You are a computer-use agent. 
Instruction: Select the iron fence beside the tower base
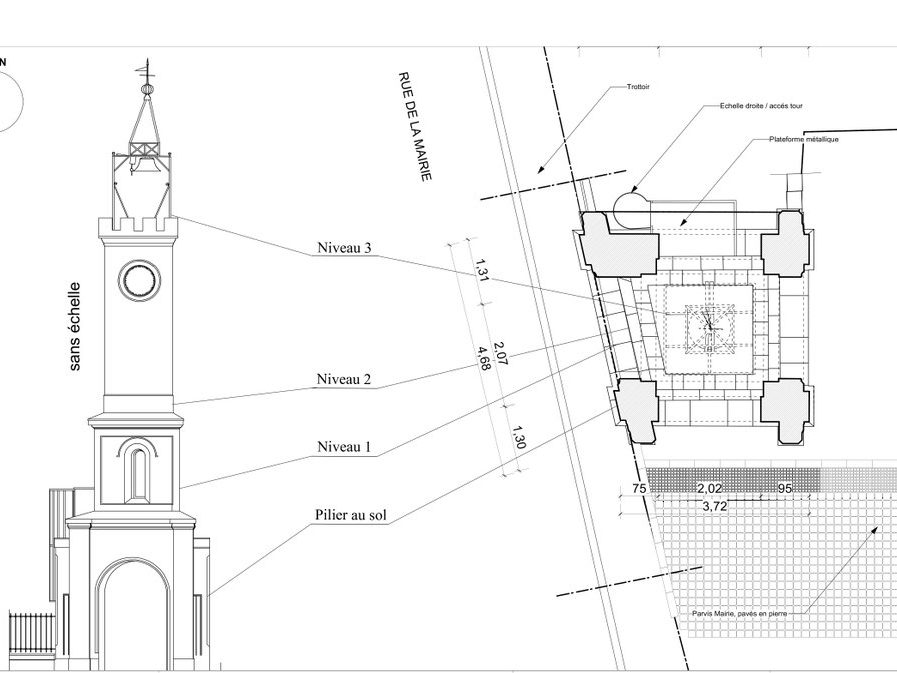[x=32, y=632]
